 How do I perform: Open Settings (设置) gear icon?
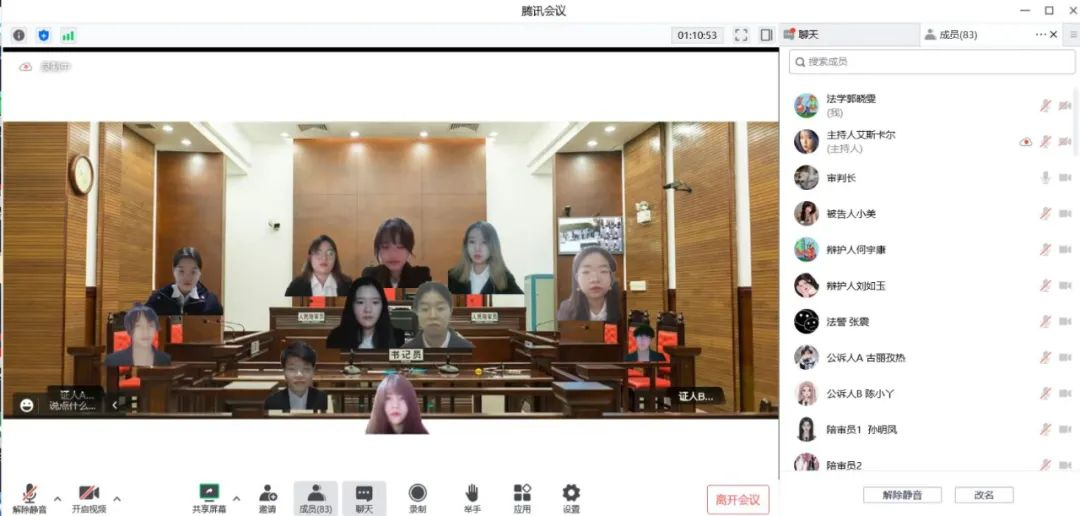tap(571, 494)
